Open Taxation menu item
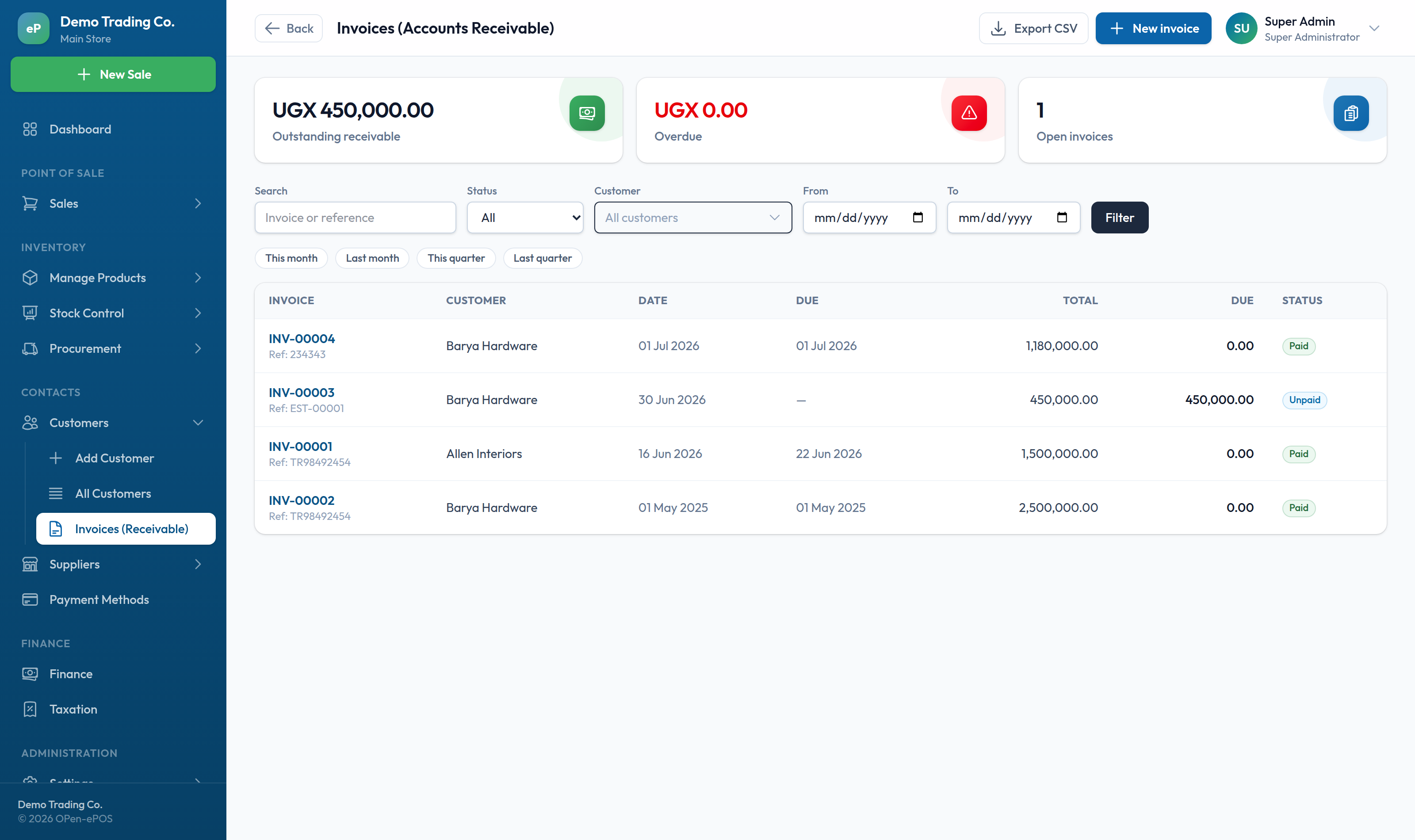 [x=113, y=709]
